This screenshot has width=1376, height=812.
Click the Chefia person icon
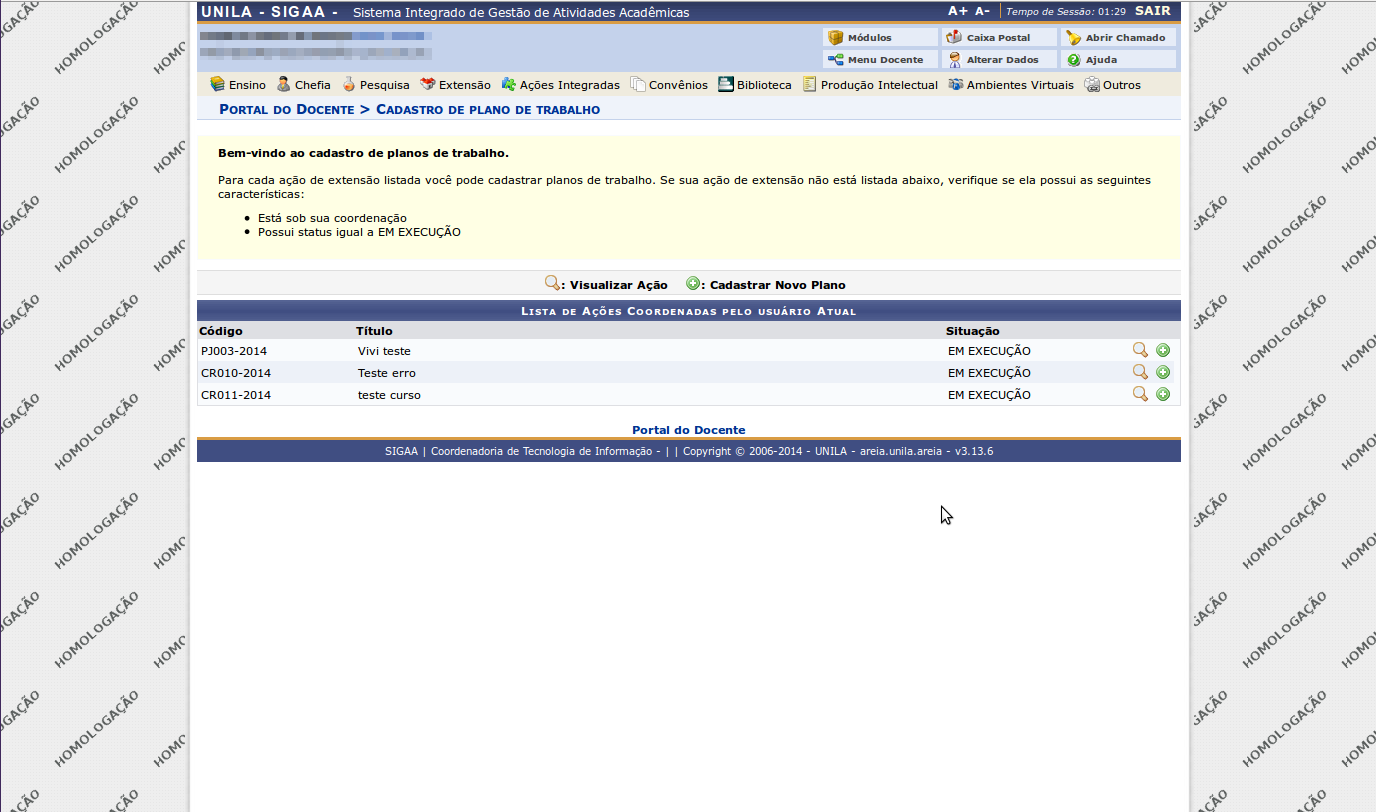(x=284, y=84)
